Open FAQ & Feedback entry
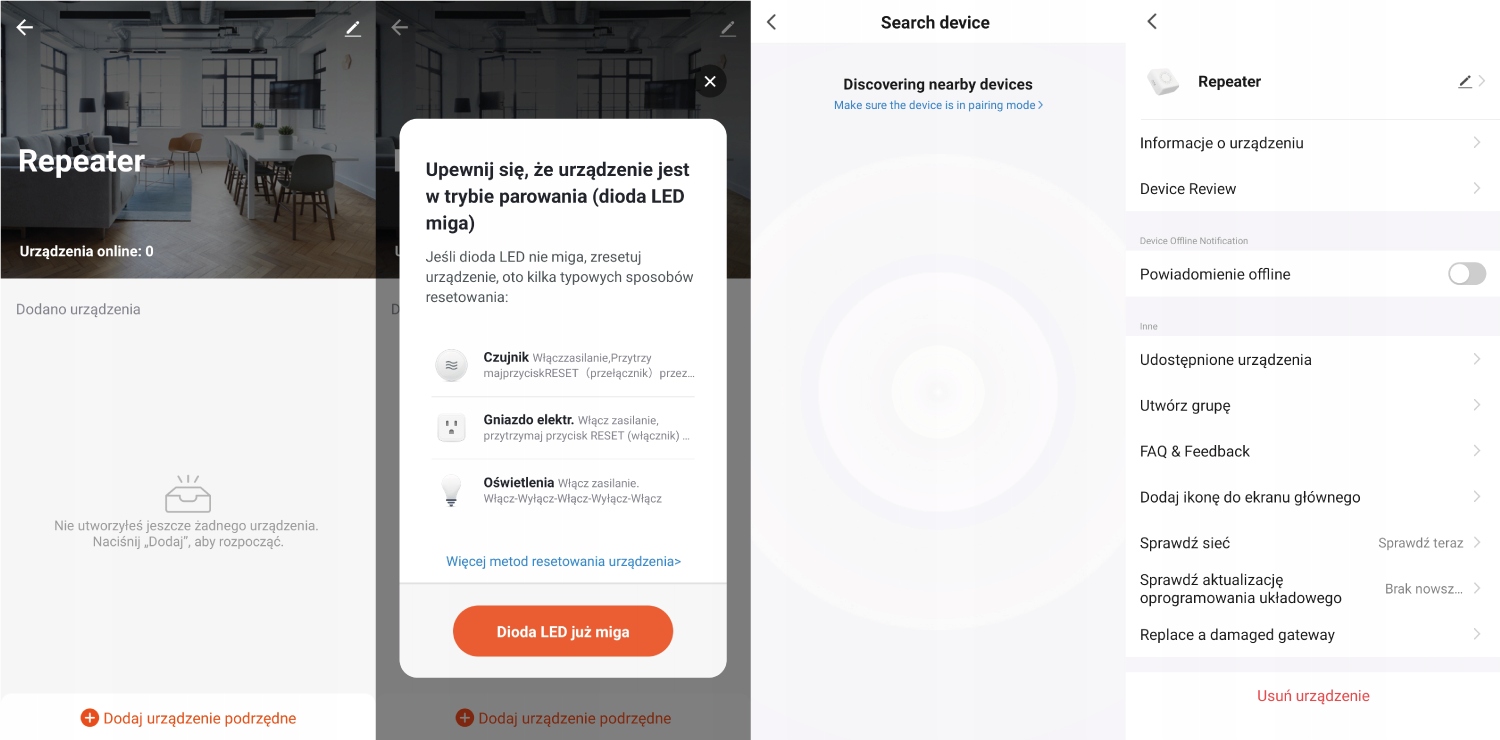Image resolution: width=1500 pixels, height=740 pixels. pyautogui.click(x=1313, y=451)
